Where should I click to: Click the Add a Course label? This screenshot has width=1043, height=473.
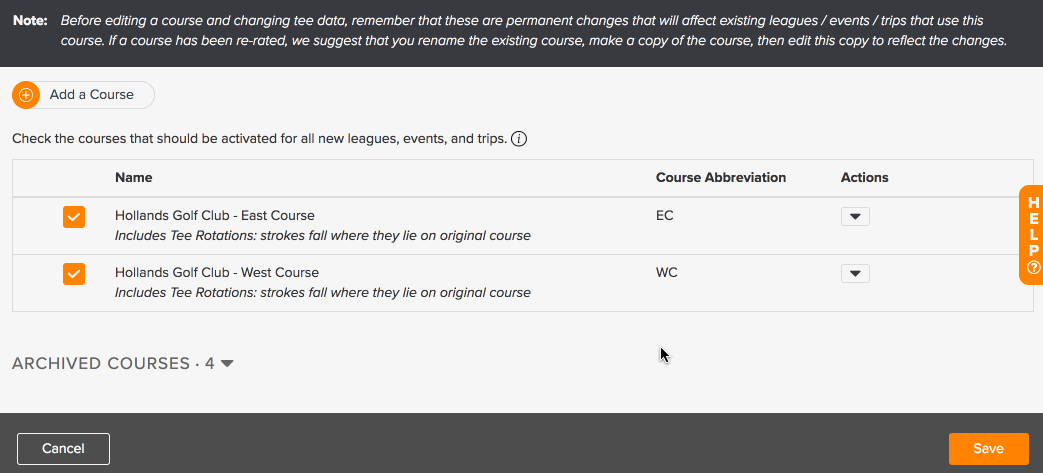pos(92,94)
